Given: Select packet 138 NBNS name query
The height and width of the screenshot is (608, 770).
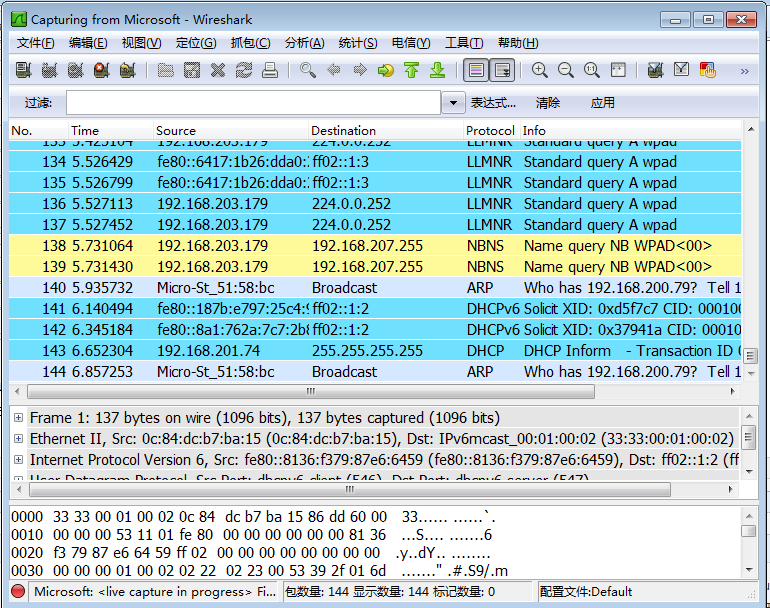Looking at the screenshot, I should tap(375, 246).
